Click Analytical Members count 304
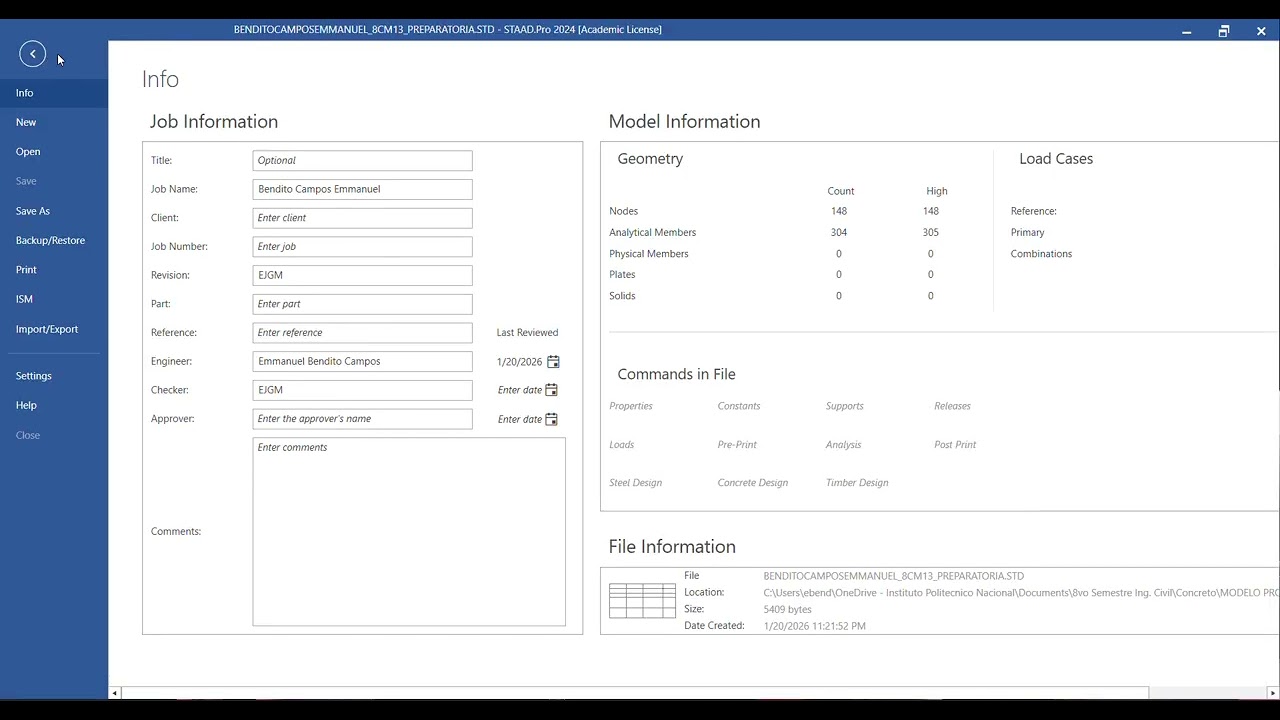1280x720 pixels. [x=839, y=232]
